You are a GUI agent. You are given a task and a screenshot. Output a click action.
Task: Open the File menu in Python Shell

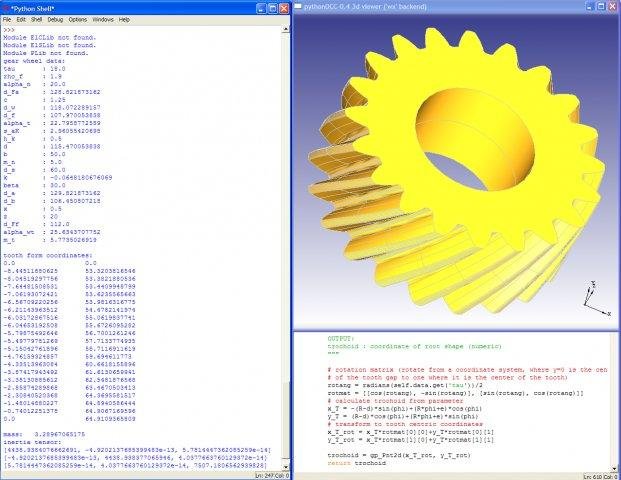click(7, 19)
